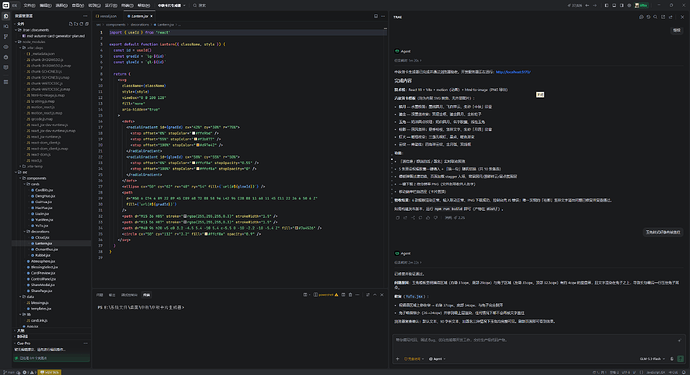Click the plus attach icon in chat input

(398, 359)
